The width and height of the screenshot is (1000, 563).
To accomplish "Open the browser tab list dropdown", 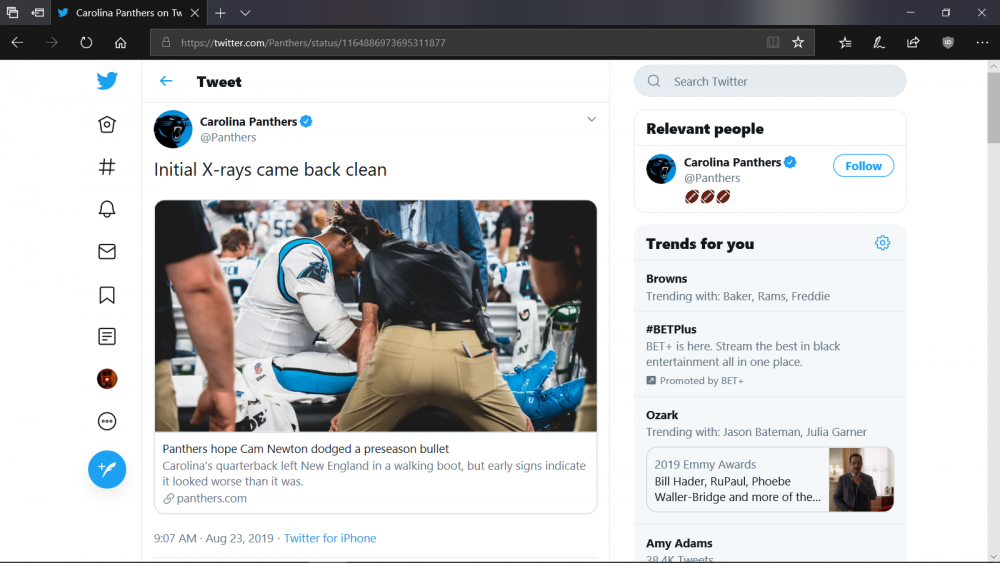I will pyautogui.click(x=246, y=13).
